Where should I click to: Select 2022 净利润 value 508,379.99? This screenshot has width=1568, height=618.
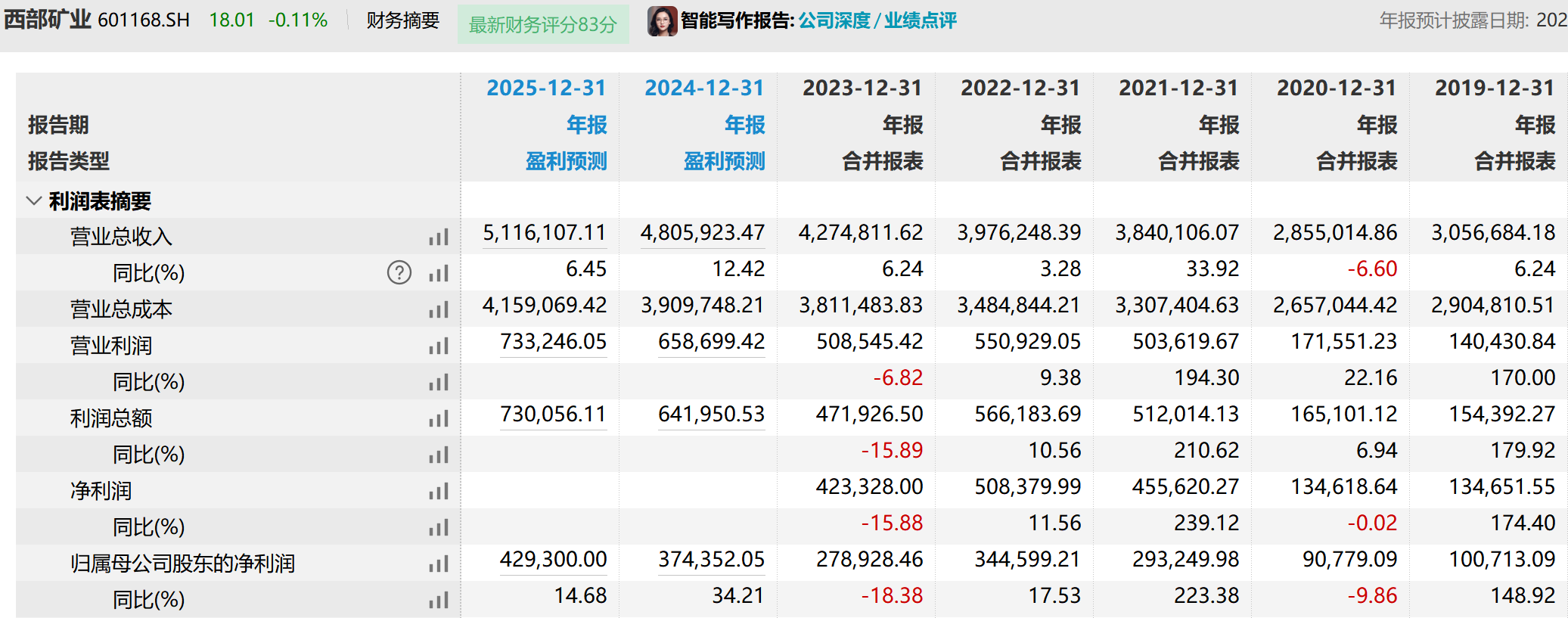[1028, 486]
